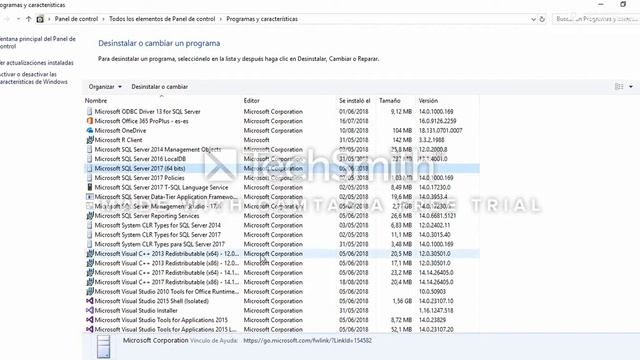The height and width of the screenshot is (360, 640).
Task: Click the Control Panel icon in address bar
Action: pos(40,19)
